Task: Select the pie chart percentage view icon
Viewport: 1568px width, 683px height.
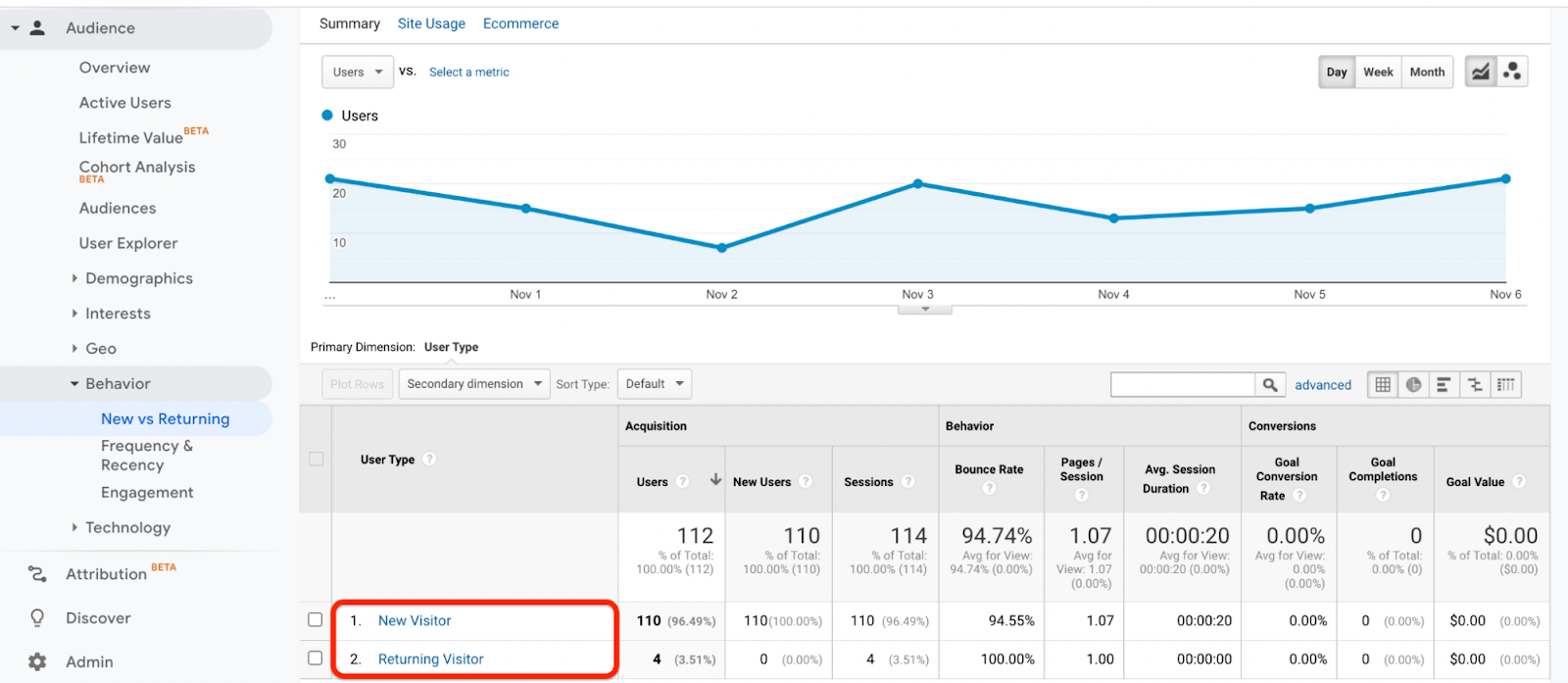Action: click(1413, 385)
